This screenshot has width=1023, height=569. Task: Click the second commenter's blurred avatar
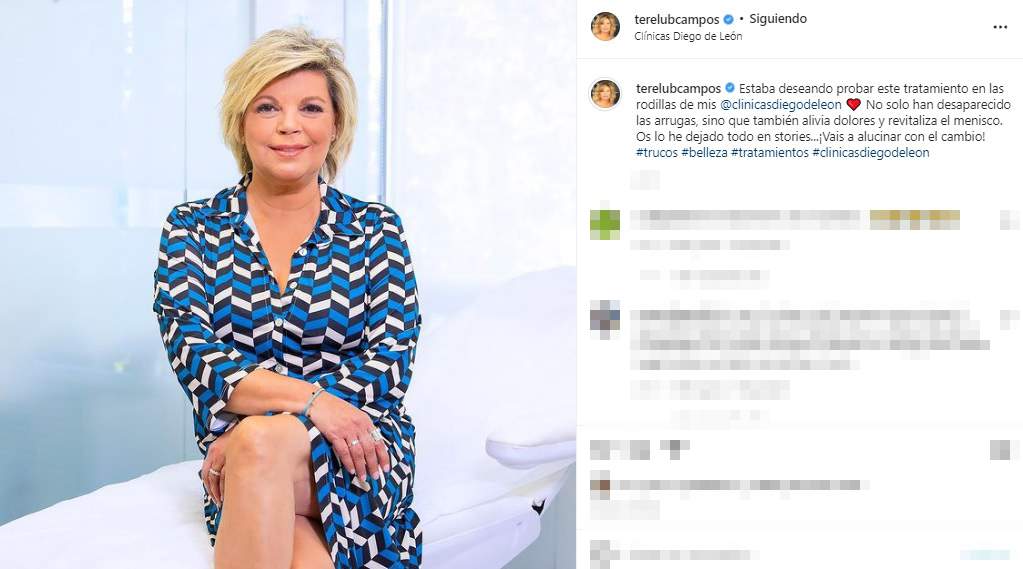[x=605, y=319]
